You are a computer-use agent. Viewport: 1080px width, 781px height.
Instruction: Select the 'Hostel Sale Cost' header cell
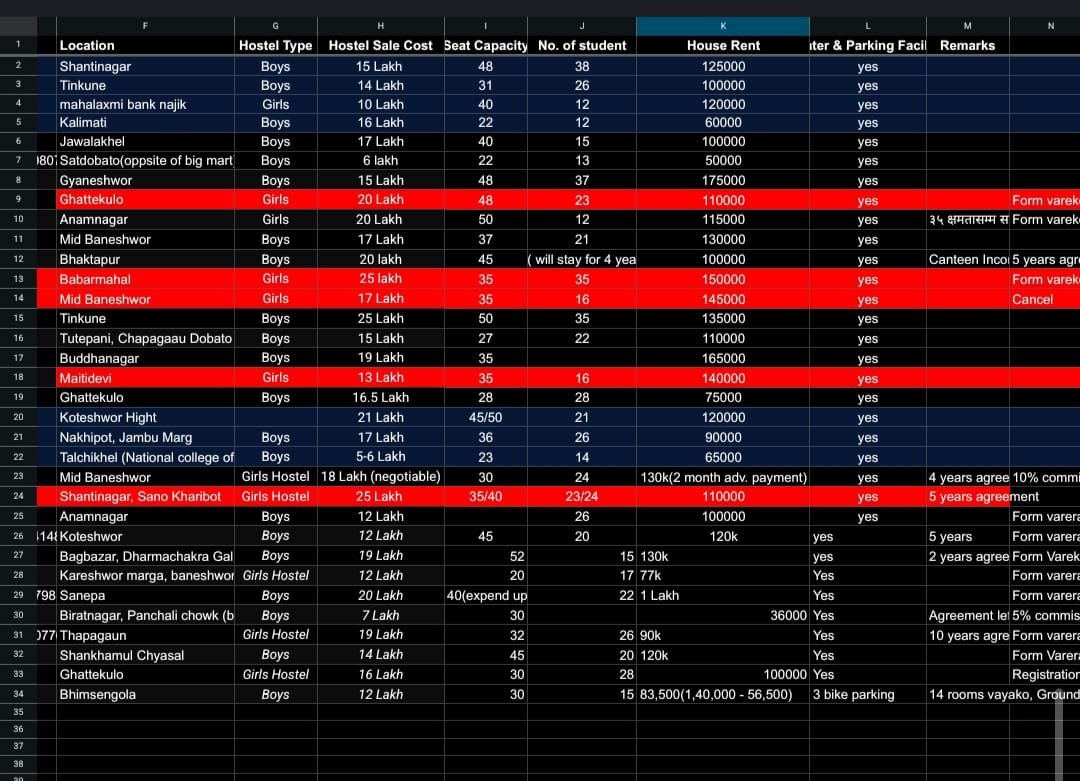[380, 45]
